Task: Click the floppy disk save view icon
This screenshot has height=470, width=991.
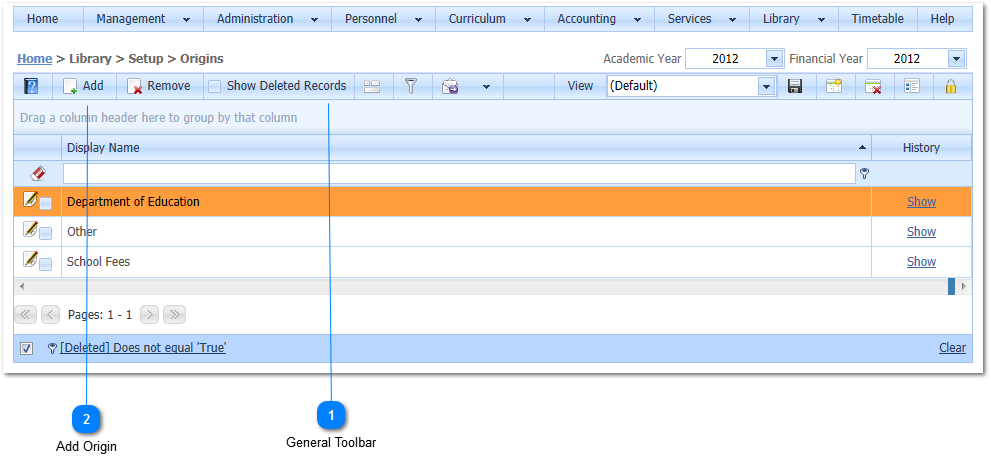Action: click(795, 87)
